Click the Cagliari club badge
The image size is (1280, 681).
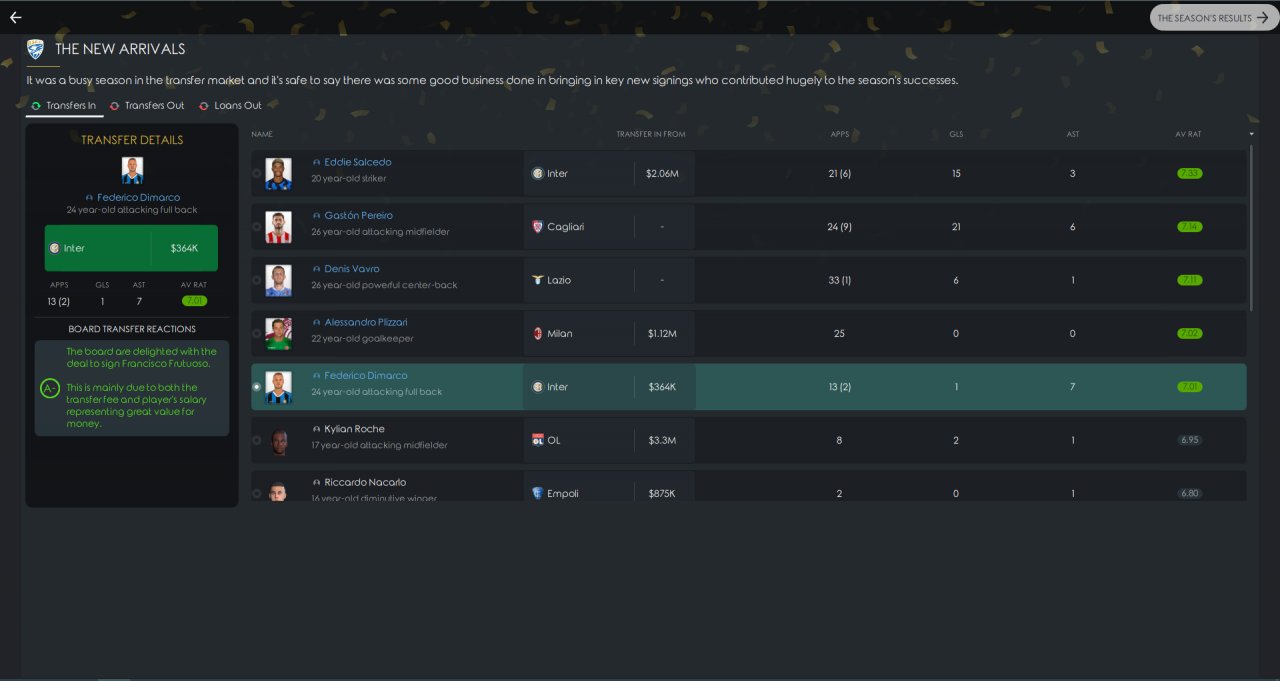[x=538, y=227]
